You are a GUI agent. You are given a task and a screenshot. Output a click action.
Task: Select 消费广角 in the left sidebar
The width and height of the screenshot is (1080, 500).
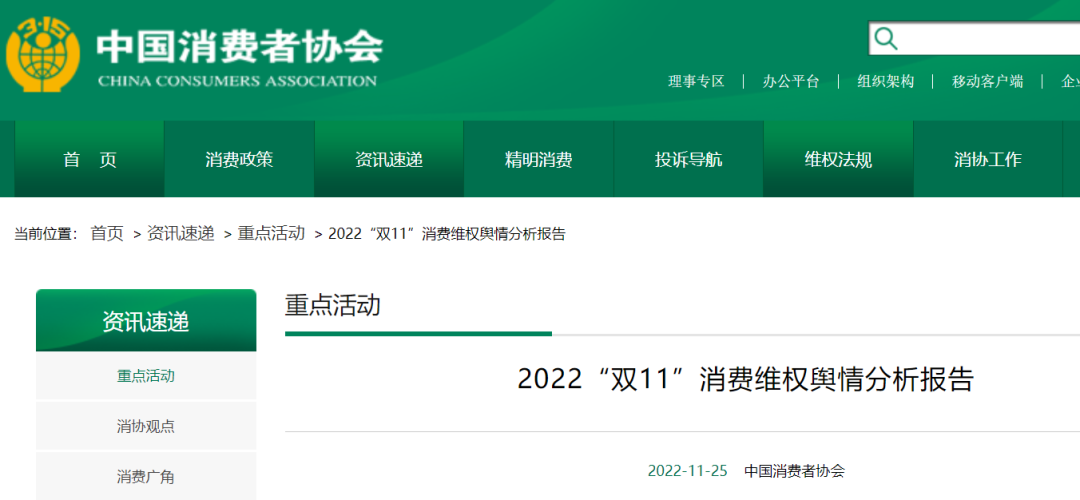[146, 477]
